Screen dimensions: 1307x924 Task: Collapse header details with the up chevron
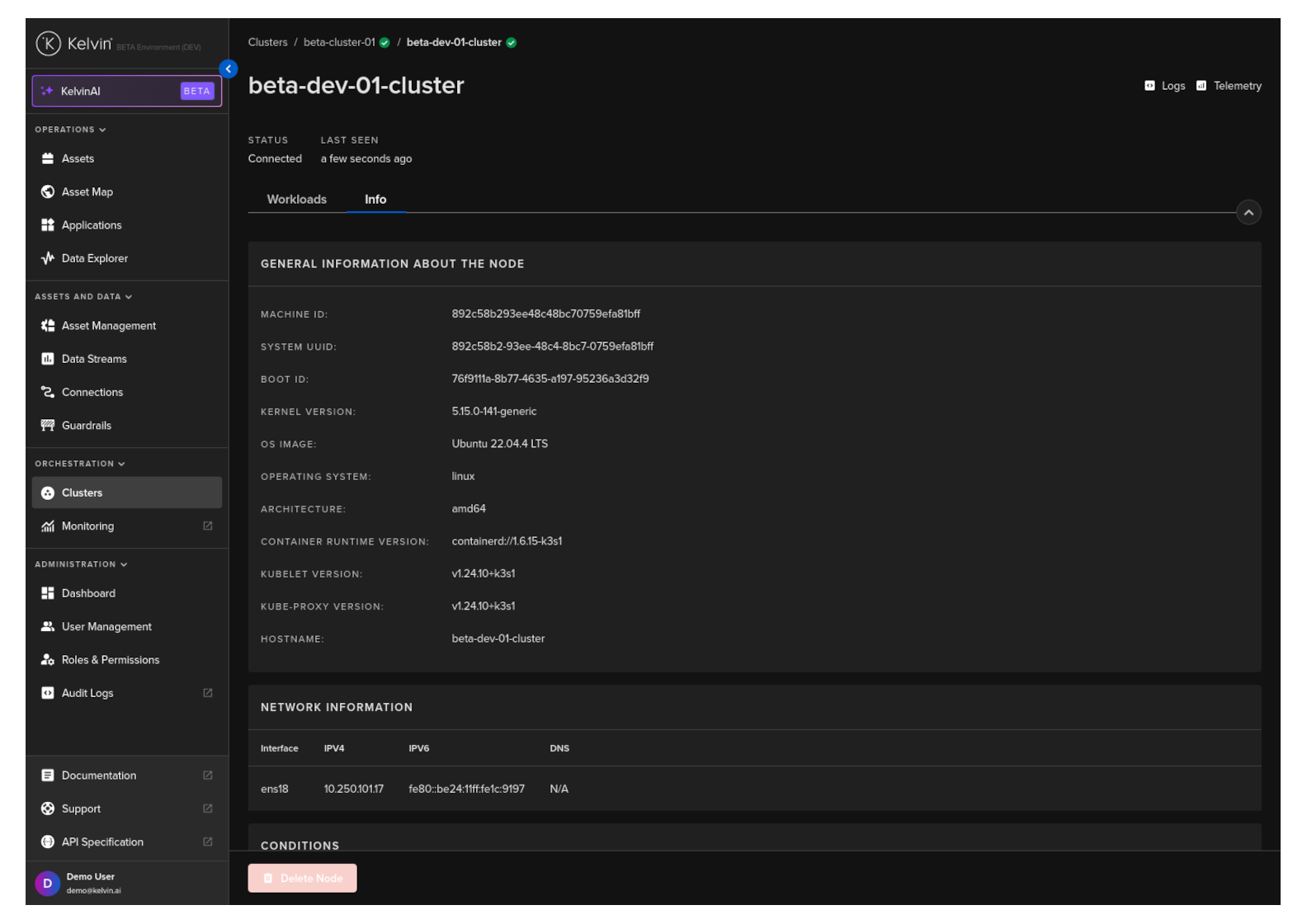click(x=1248, y=213)
